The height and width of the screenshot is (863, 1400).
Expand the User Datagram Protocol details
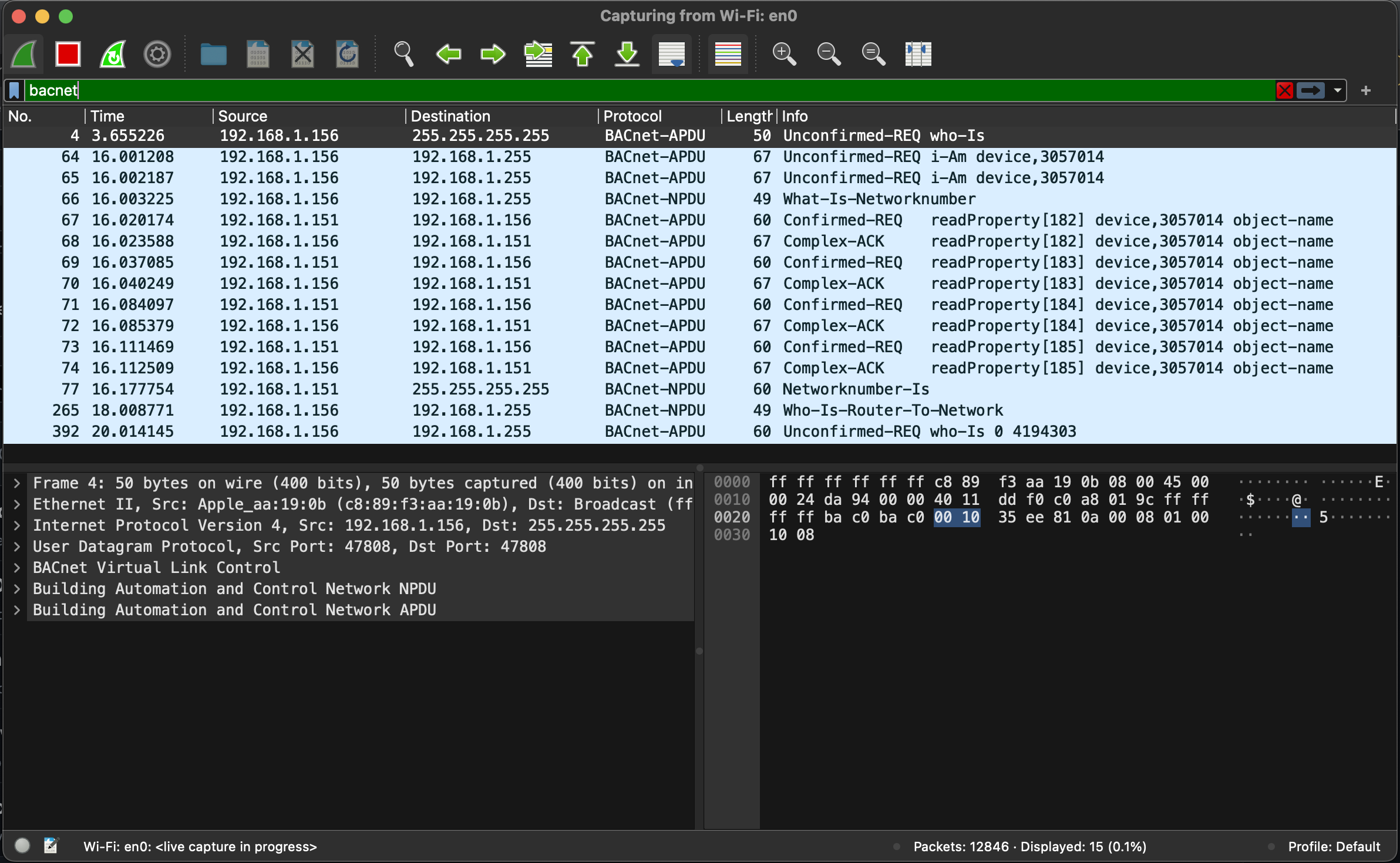click(16, 546)
